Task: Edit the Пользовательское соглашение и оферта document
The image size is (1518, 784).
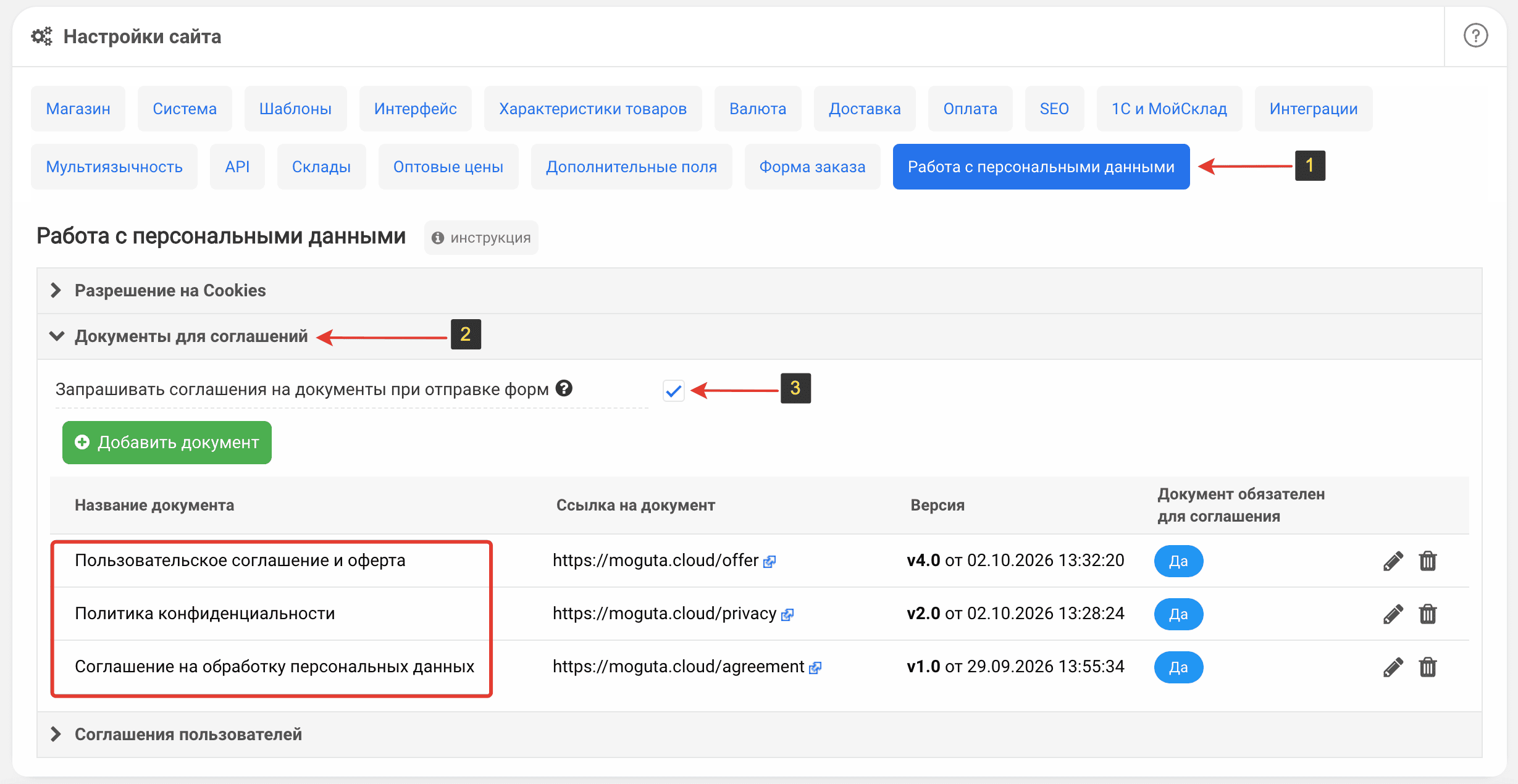Action: [x=1393, y=561]
